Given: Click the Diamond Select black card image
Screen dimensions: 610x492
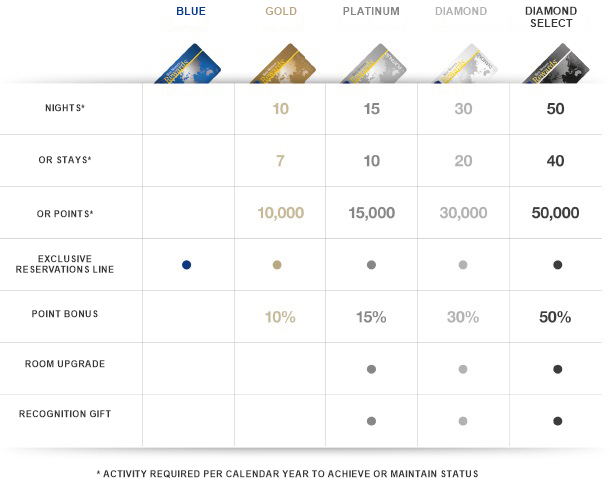Looking at the screenshot, I should point(556,63).
